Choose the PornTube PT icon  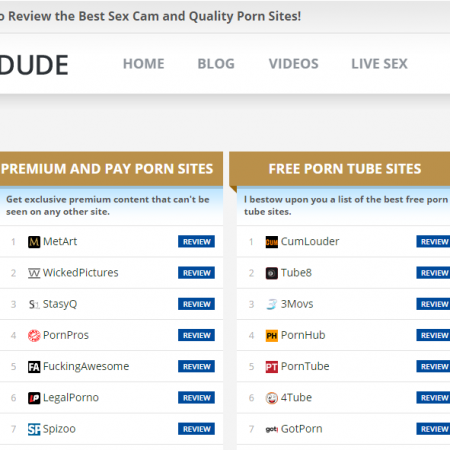272,367
